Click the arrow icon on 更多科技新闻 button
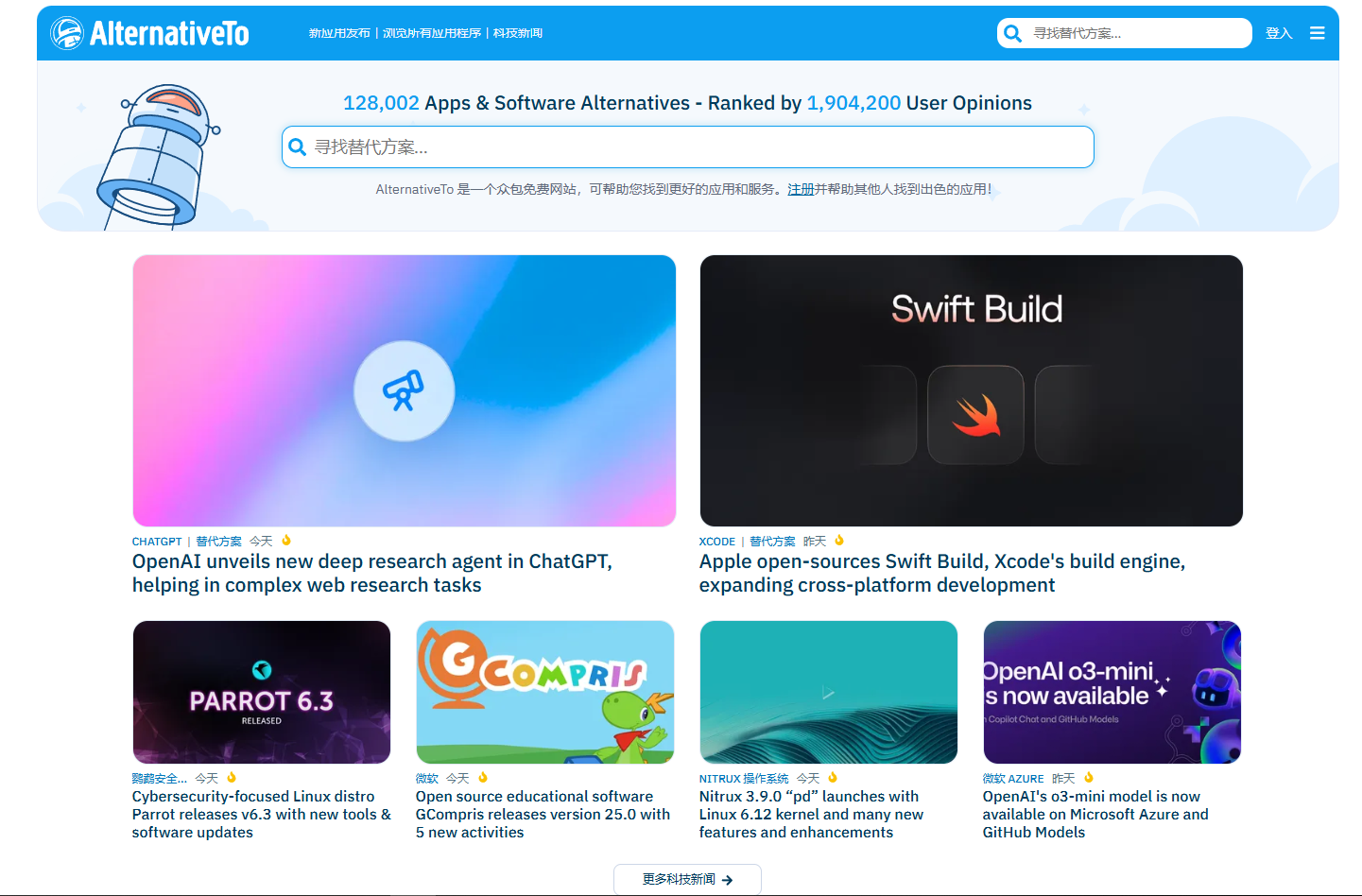1362x896 pixels. pyautogui.click(x=727, y=880)
